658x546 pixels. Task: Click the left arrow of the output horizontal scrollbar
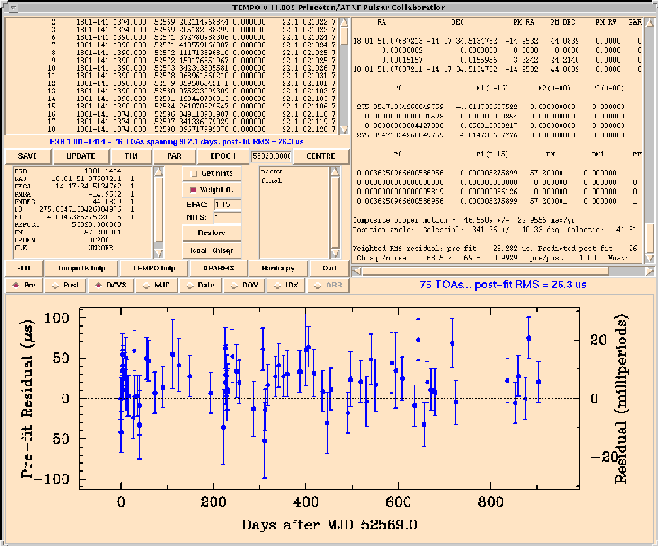coord(357,271)
